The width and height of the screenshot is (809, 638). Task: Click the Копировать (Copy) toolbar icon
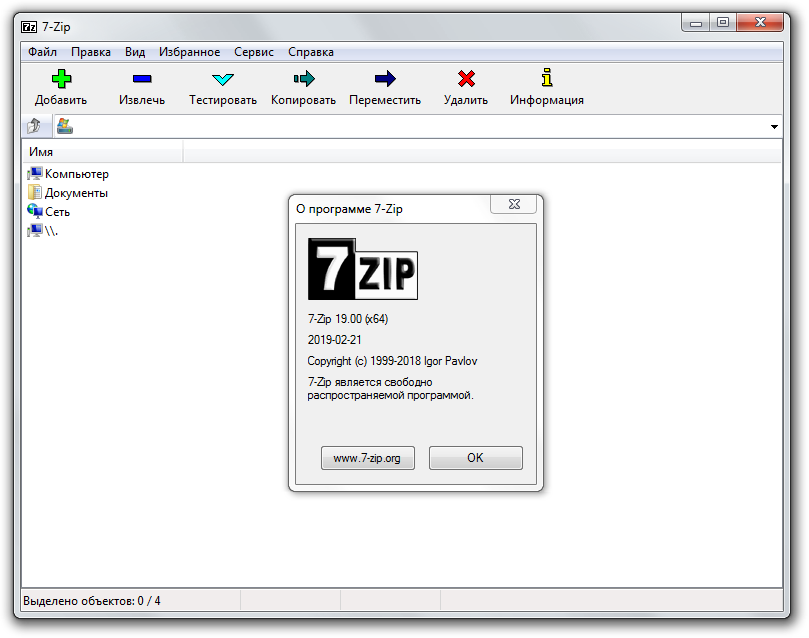pos(303,77)
